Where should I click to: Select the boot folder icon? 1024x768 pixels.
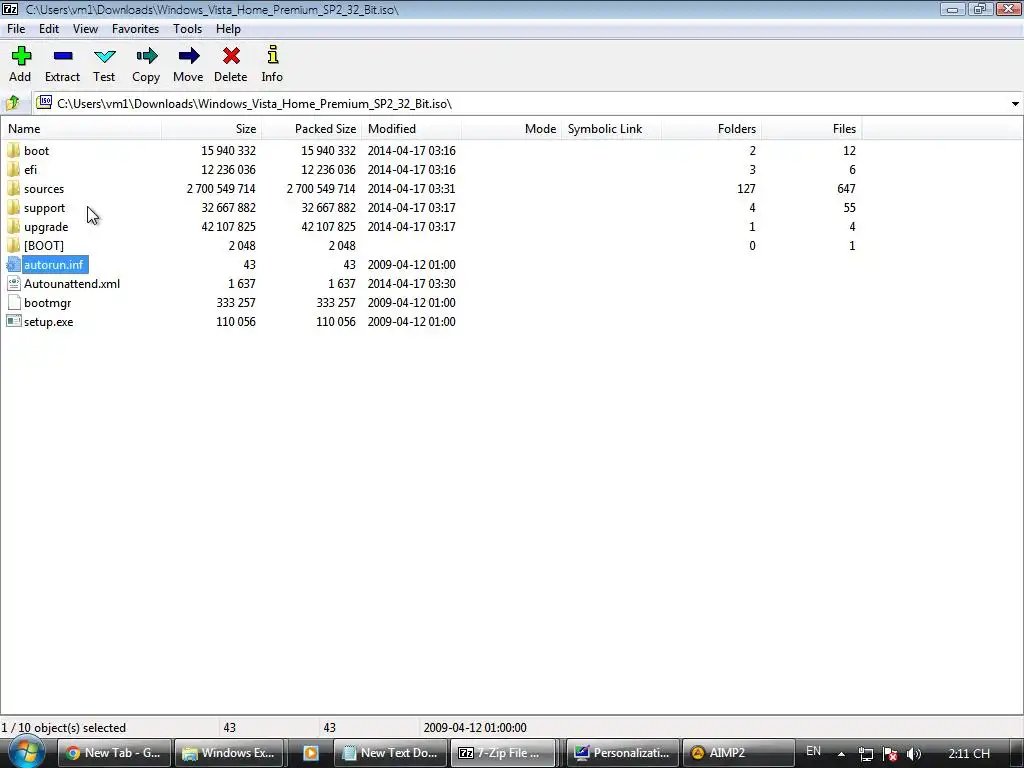14,150
